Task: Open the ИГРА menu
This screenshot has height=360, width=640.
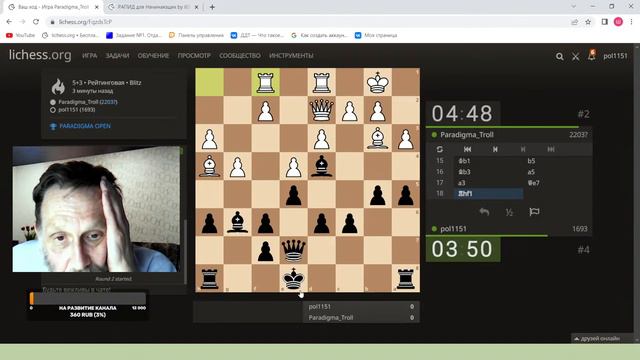Action: click(x=89, y=56)
